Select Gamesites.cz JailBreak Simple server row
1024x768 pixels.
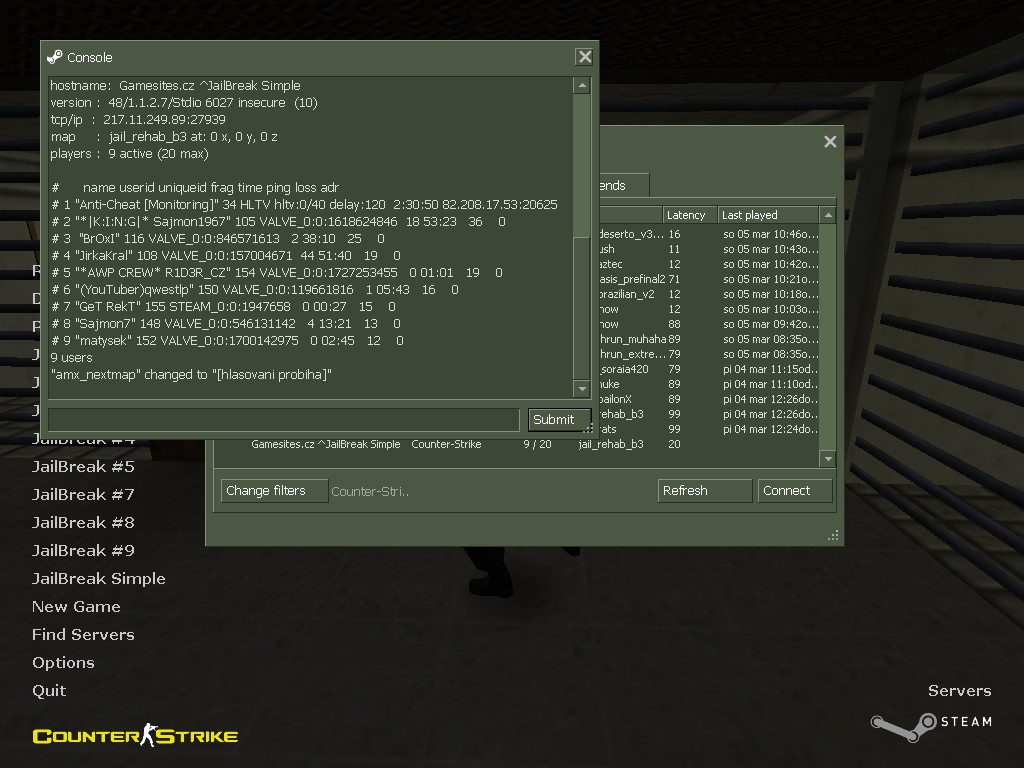516,444
